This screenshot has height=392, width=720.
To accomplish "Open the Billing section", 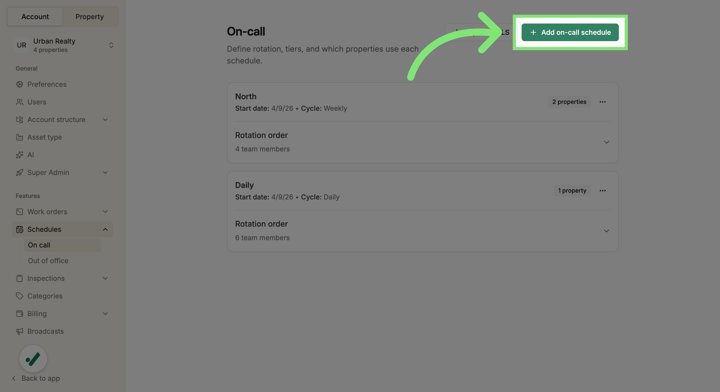I will tap(62, 314).
